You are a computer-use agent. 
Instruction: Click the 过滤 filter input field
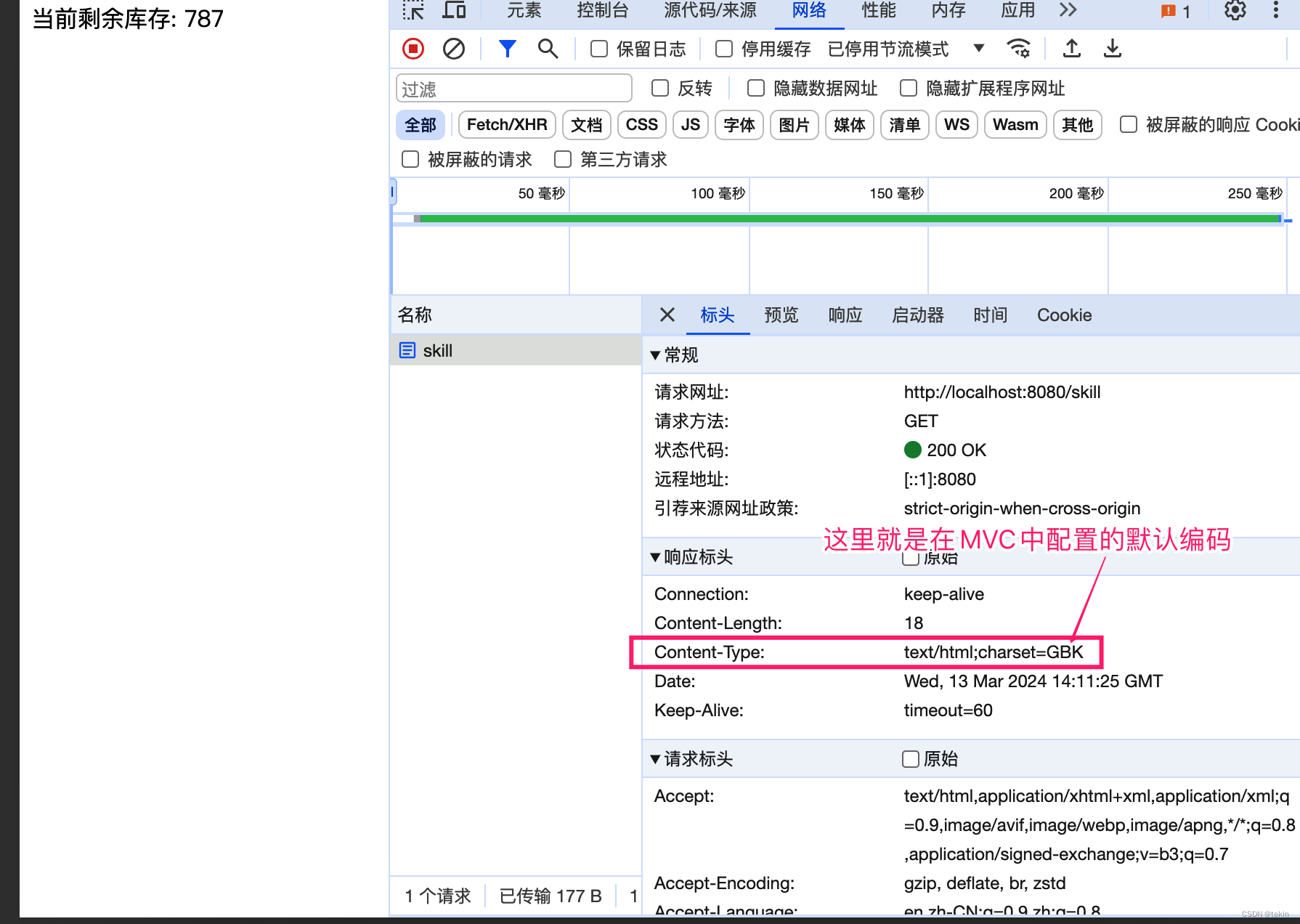pyautogui.click(x=514, y=89)
